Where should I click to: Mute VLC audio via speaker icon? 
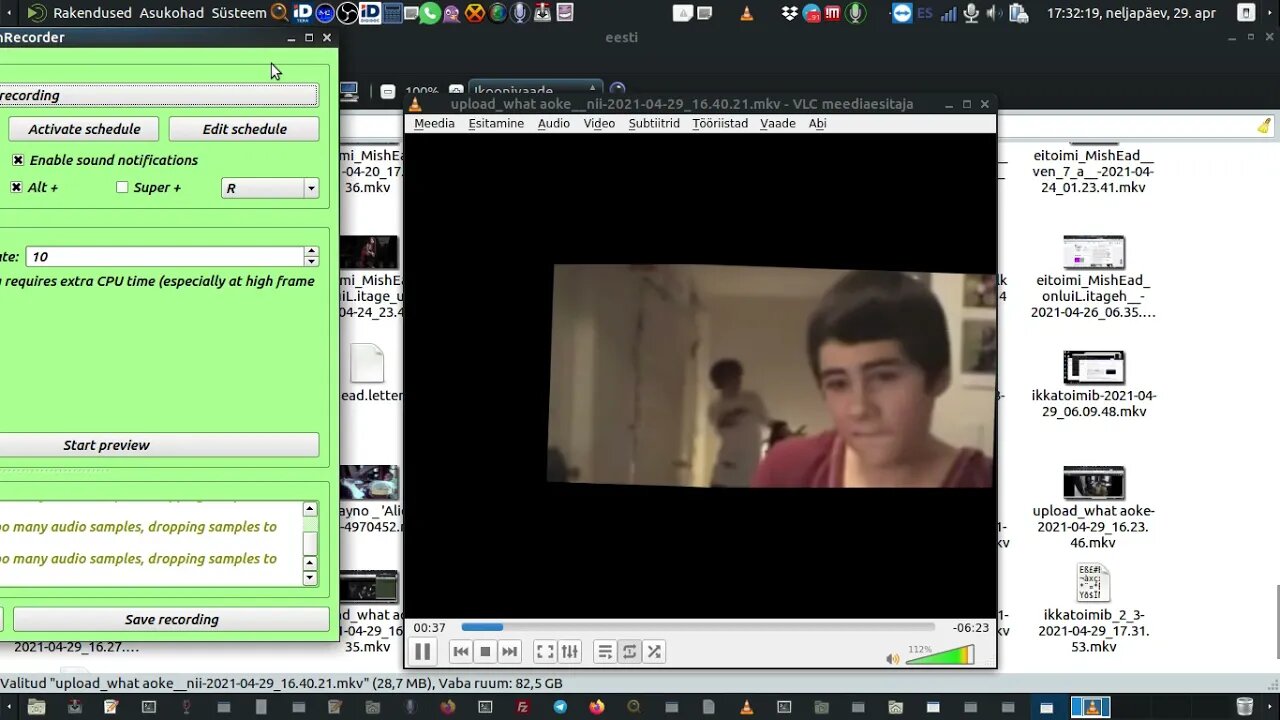pyautogui.click(x=893, y=658)
